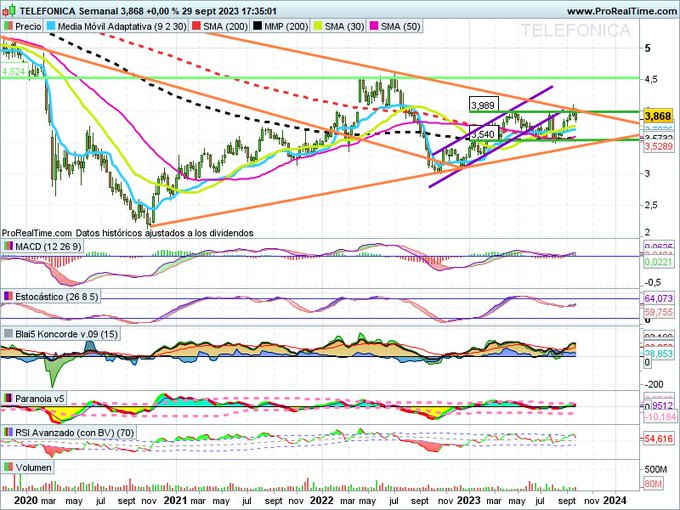Click the timestamp 29 sept 2023 17:35:01
The image size is (680, 510).
229,11
